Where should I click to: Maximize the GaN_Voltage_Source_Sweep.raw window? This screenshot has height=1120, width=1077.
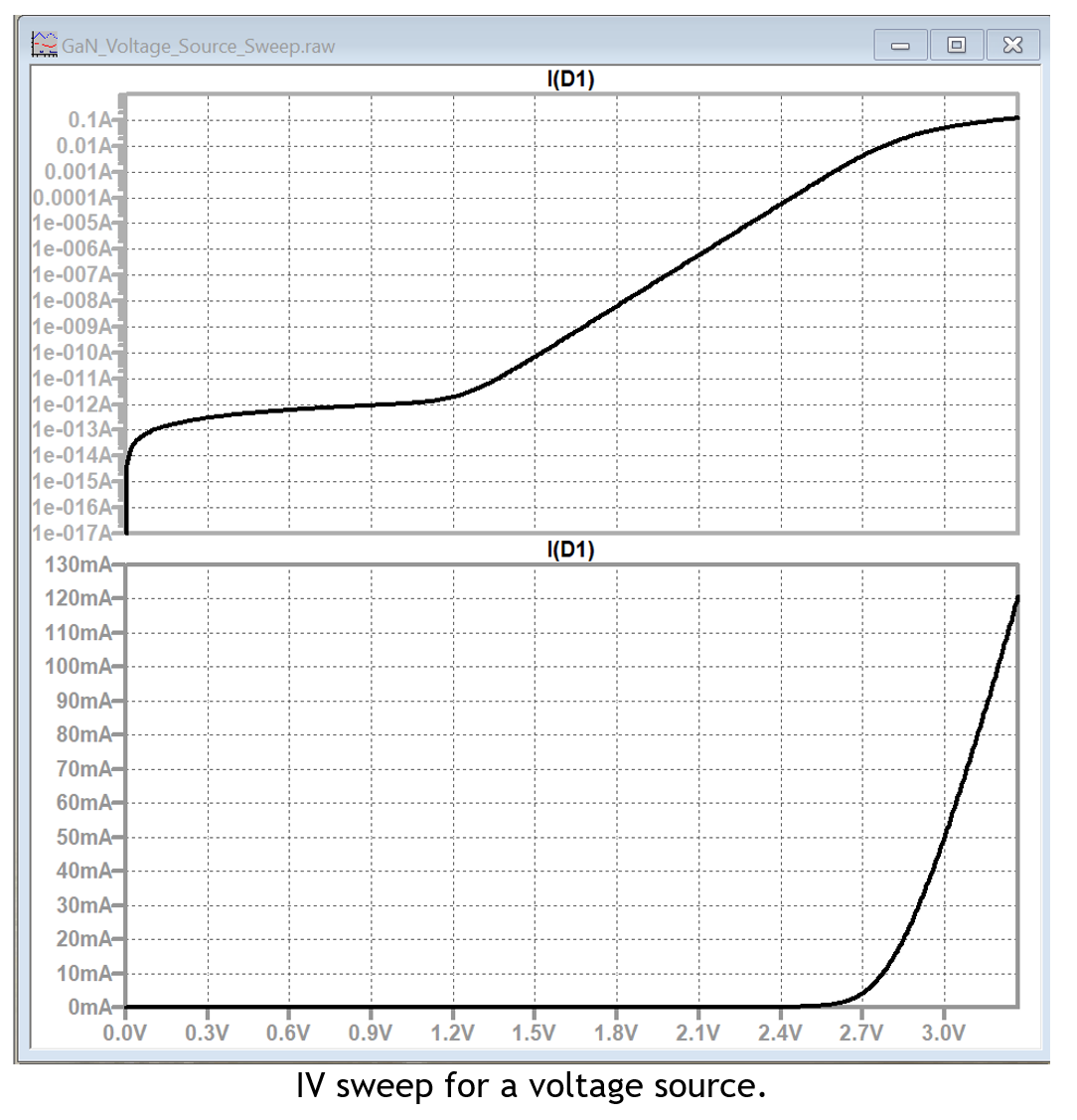(957, 45)
